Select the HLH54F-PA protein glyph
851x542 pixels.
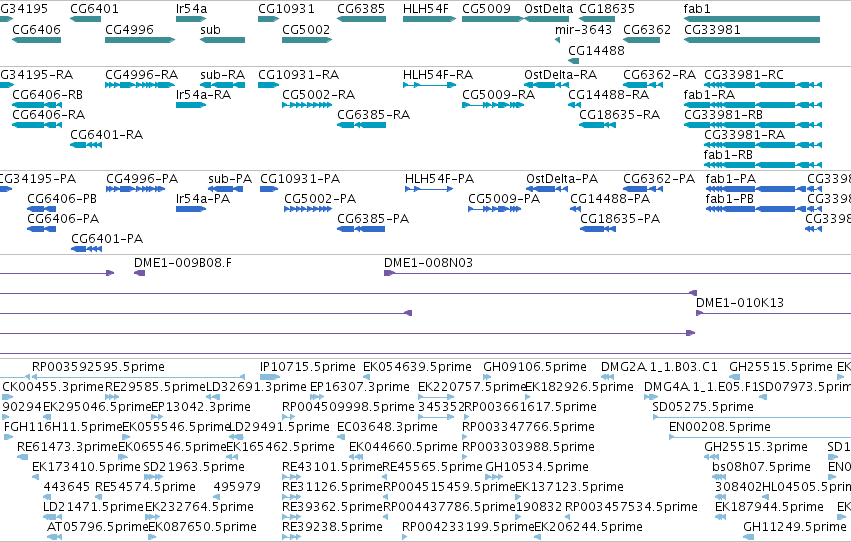(x=429, y=189)
